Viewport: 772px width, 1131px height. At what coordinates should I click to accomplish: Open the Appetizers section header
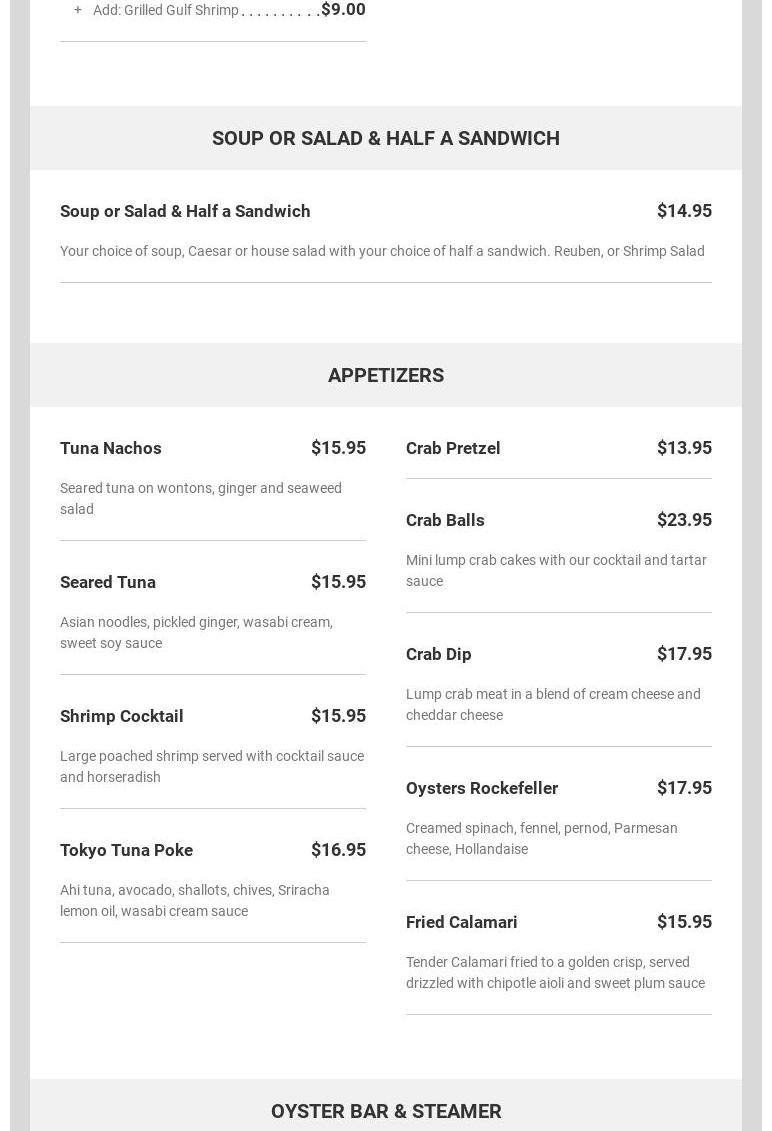click(x=386, y=375)
